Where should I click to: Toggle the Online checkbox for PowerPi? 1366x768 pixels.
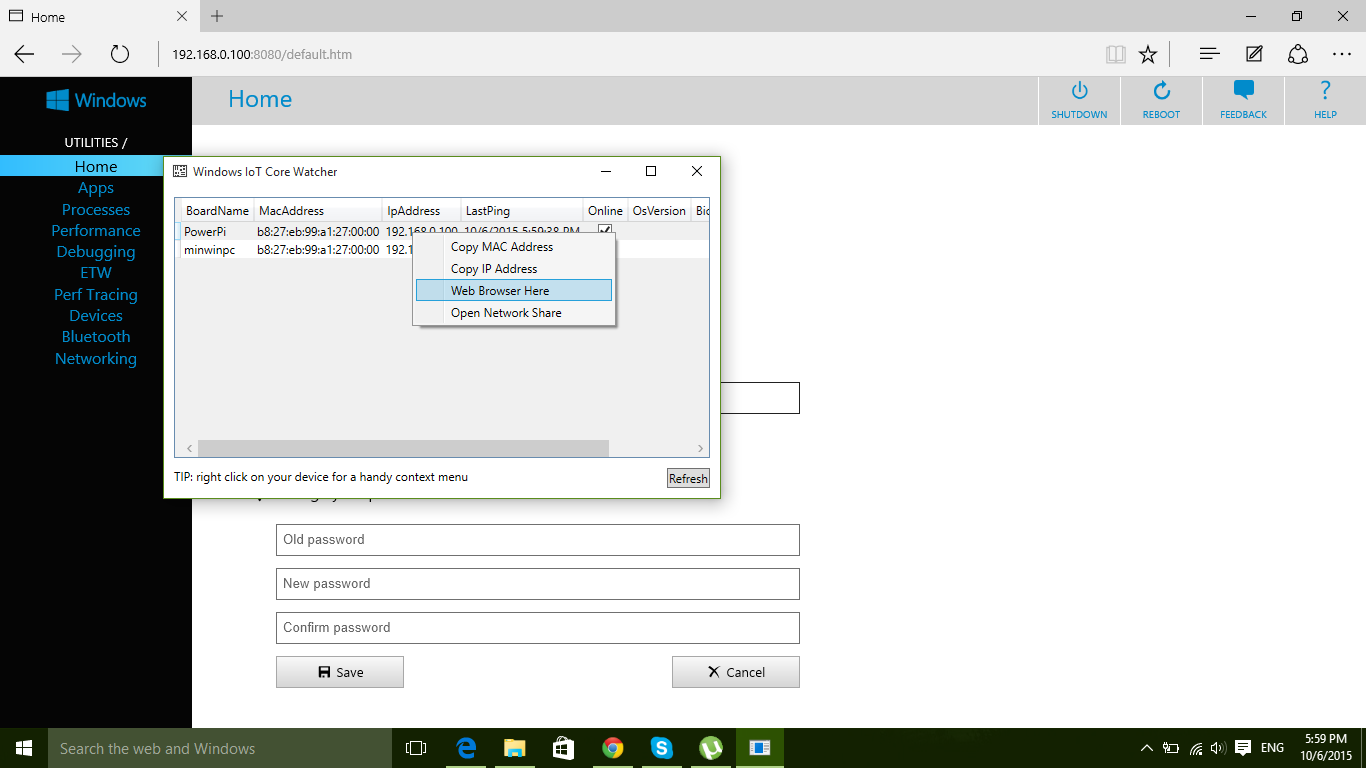pyautogui.click(x=605, y=230)
